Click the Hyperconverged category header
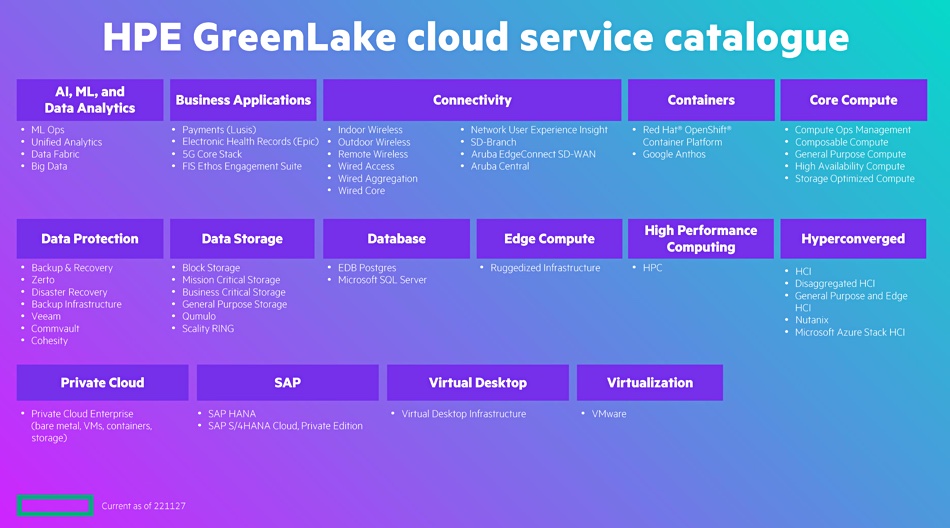950x528 pixels. (853, 239)
